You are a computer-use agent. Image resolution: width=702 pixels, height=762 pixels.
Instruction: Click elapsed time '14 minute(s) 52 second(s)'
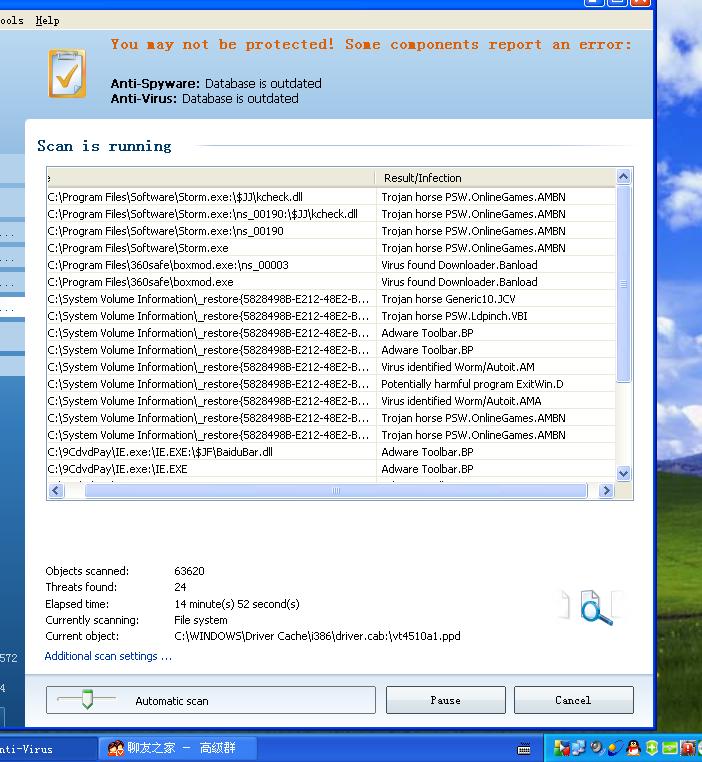pyautogui.click(x=237, y=604)
